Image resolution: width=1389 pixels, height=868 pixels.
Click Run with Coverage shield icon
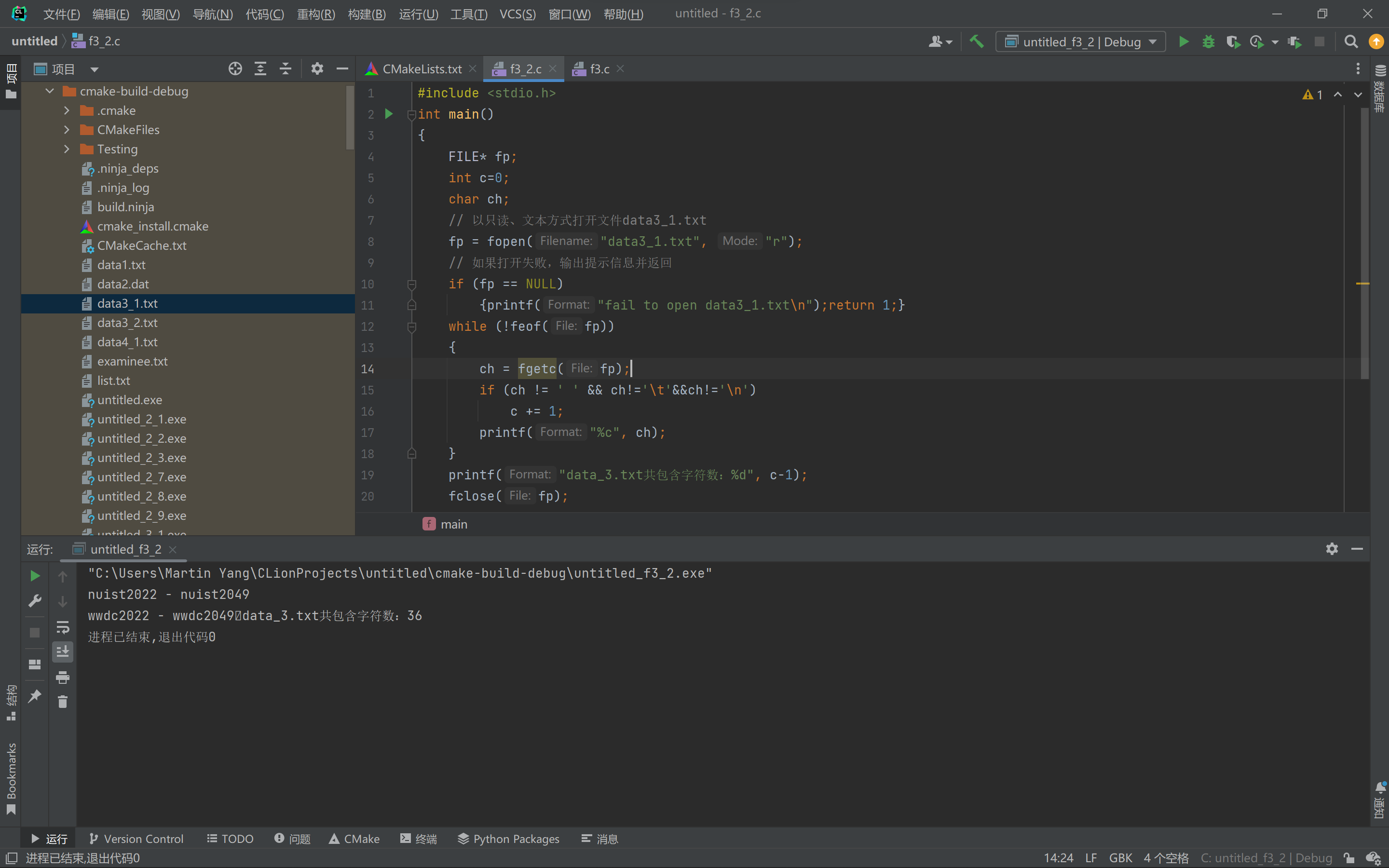click(x=1232, y=41)
